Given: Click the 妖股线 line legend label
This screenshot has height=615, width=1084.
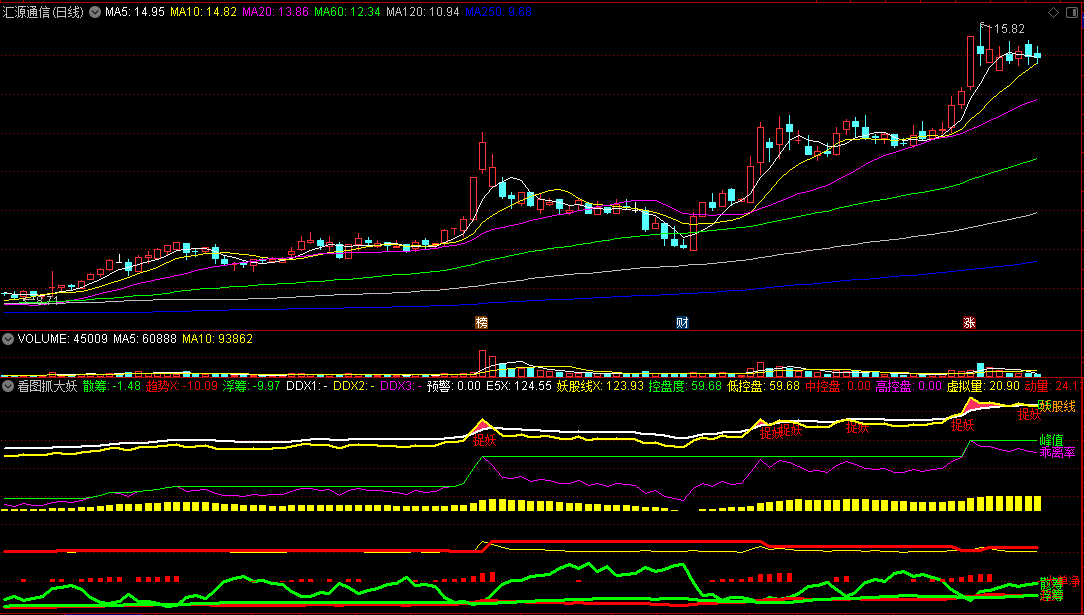Looking at the screenshot, I should [x=1057, y=406].
